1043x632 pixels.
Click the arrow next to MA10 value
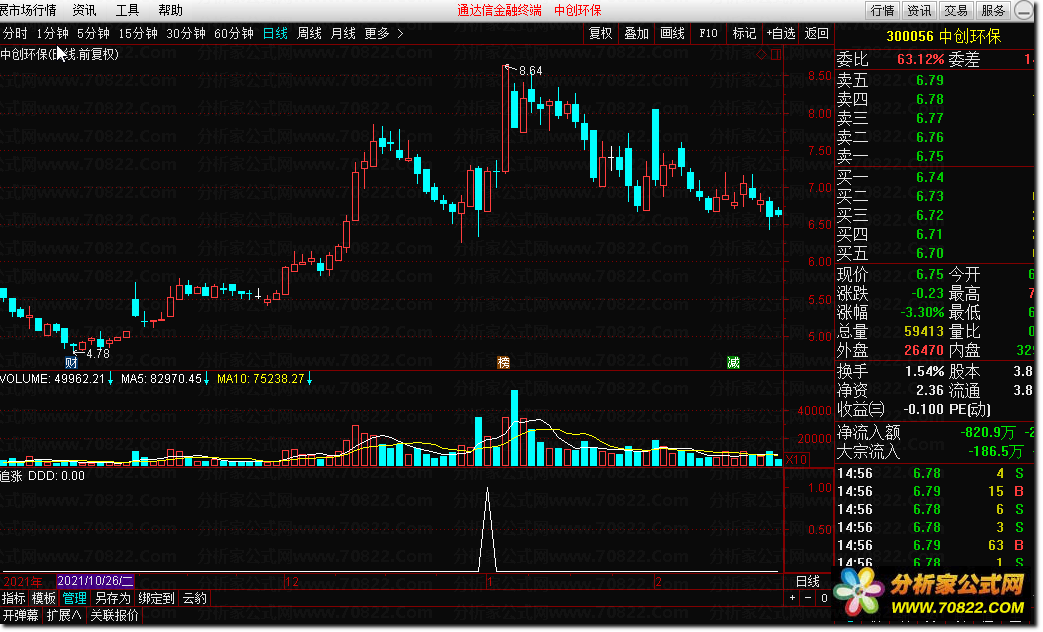[309, 379]
